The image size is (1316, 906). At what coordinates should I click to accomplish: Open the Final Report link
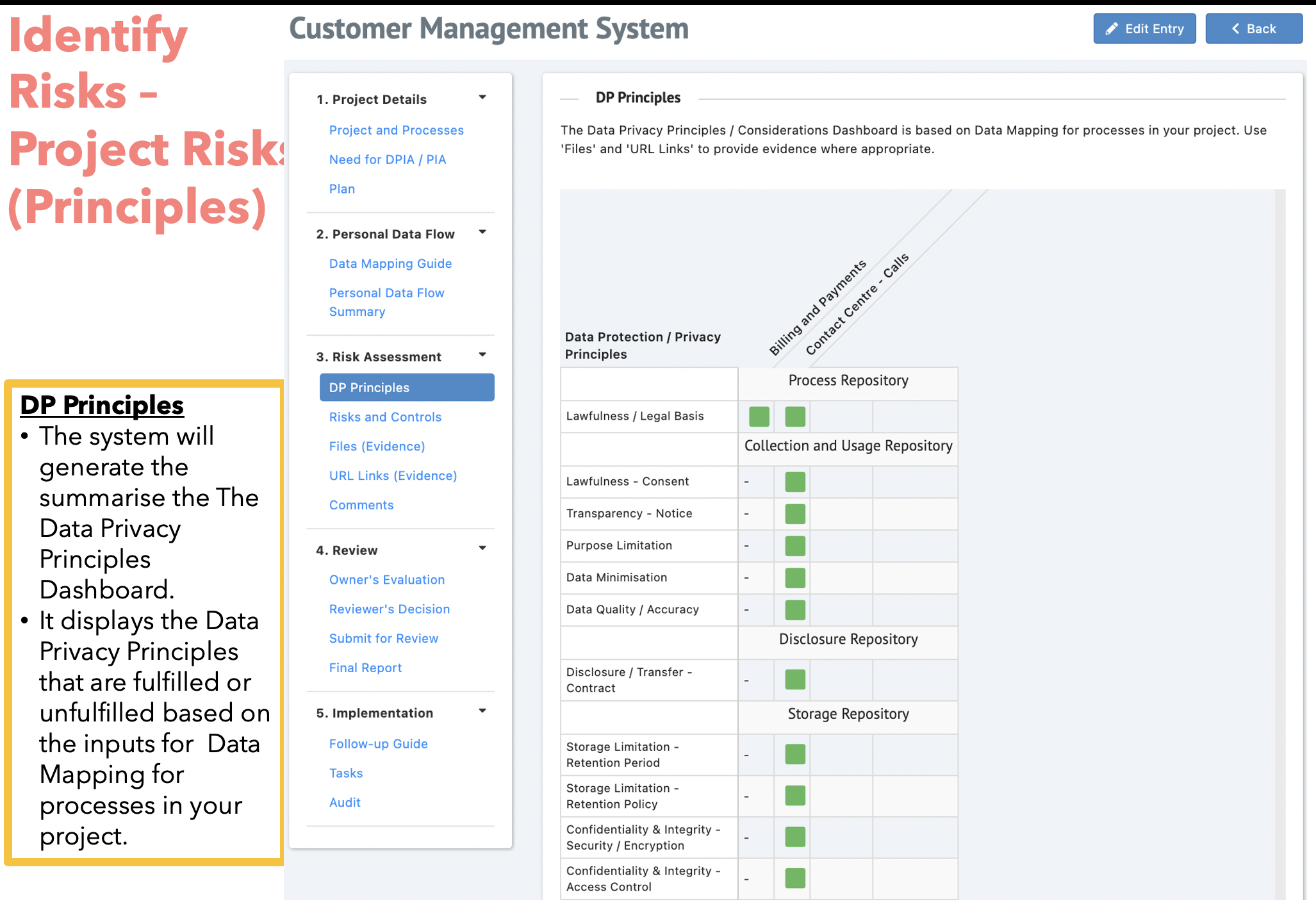(x=365, y=668)
